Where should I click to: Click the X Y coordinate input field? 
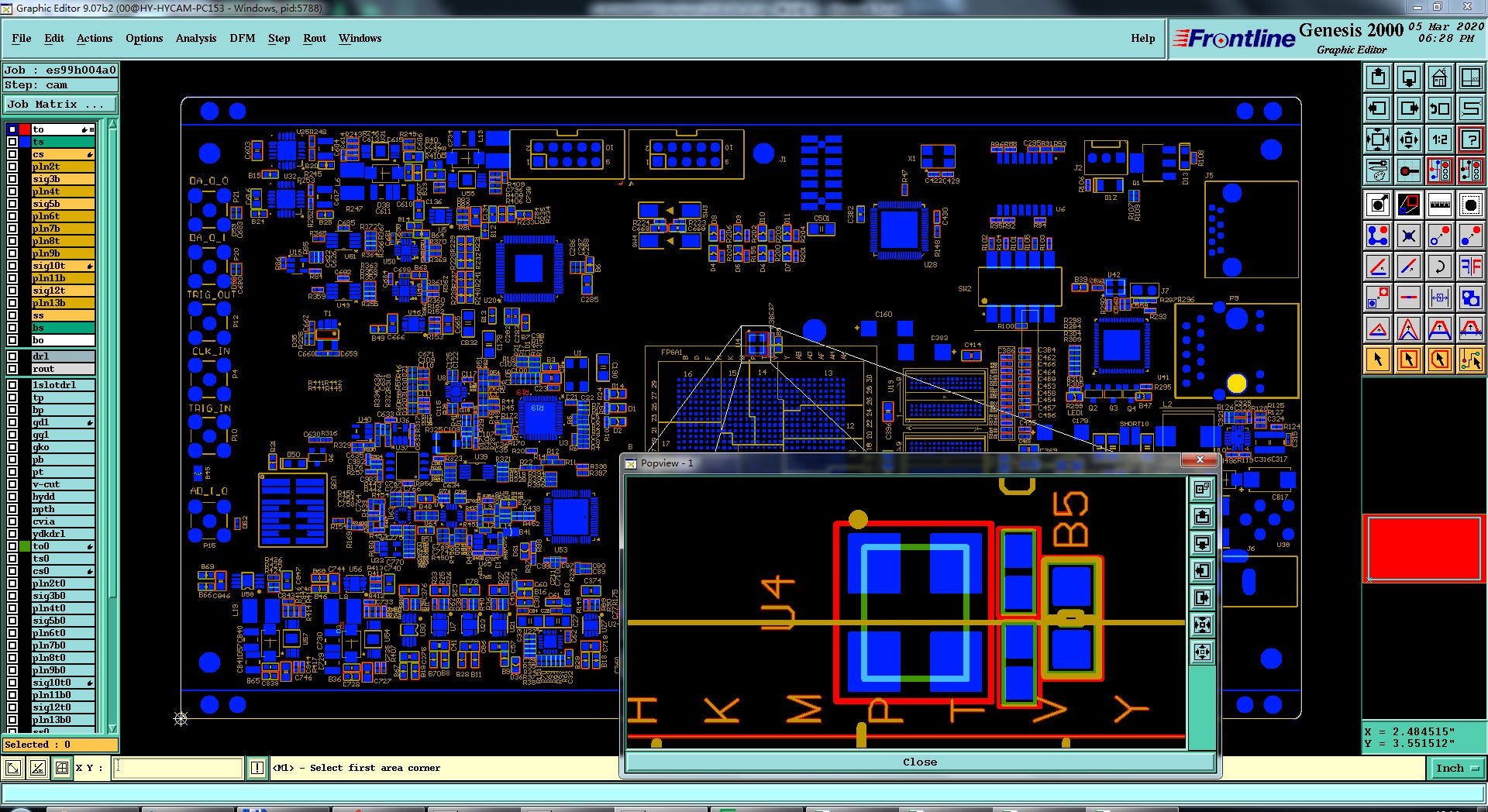coord(178,768)
